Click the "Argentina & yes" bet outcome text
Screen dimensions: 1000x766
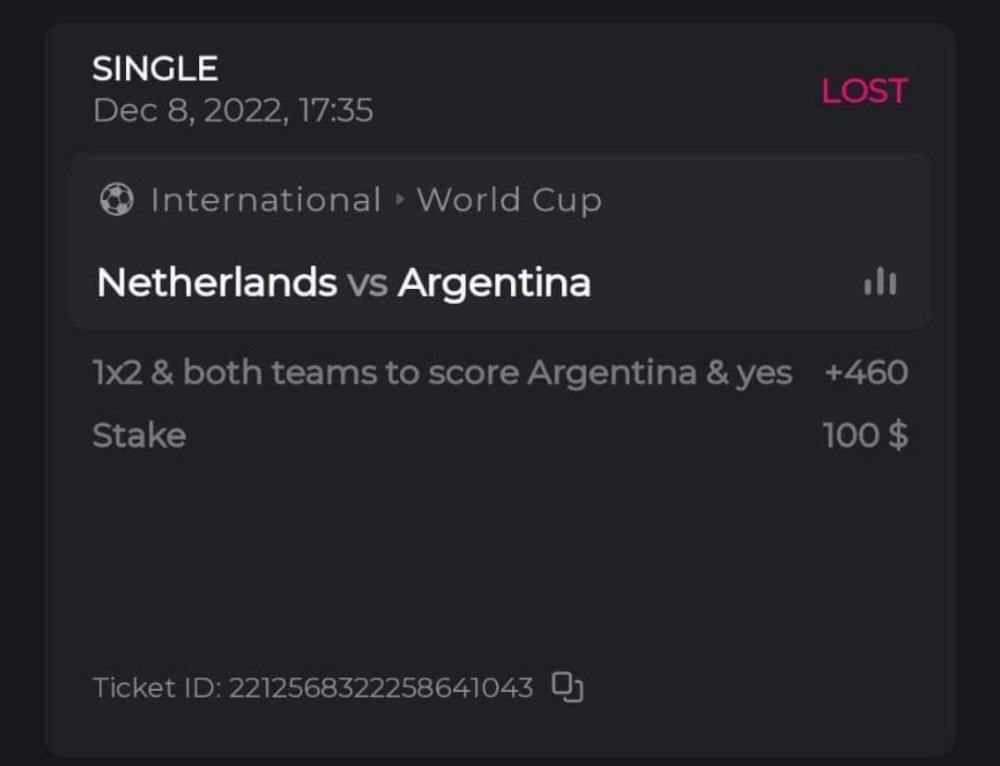pos(660,373)
